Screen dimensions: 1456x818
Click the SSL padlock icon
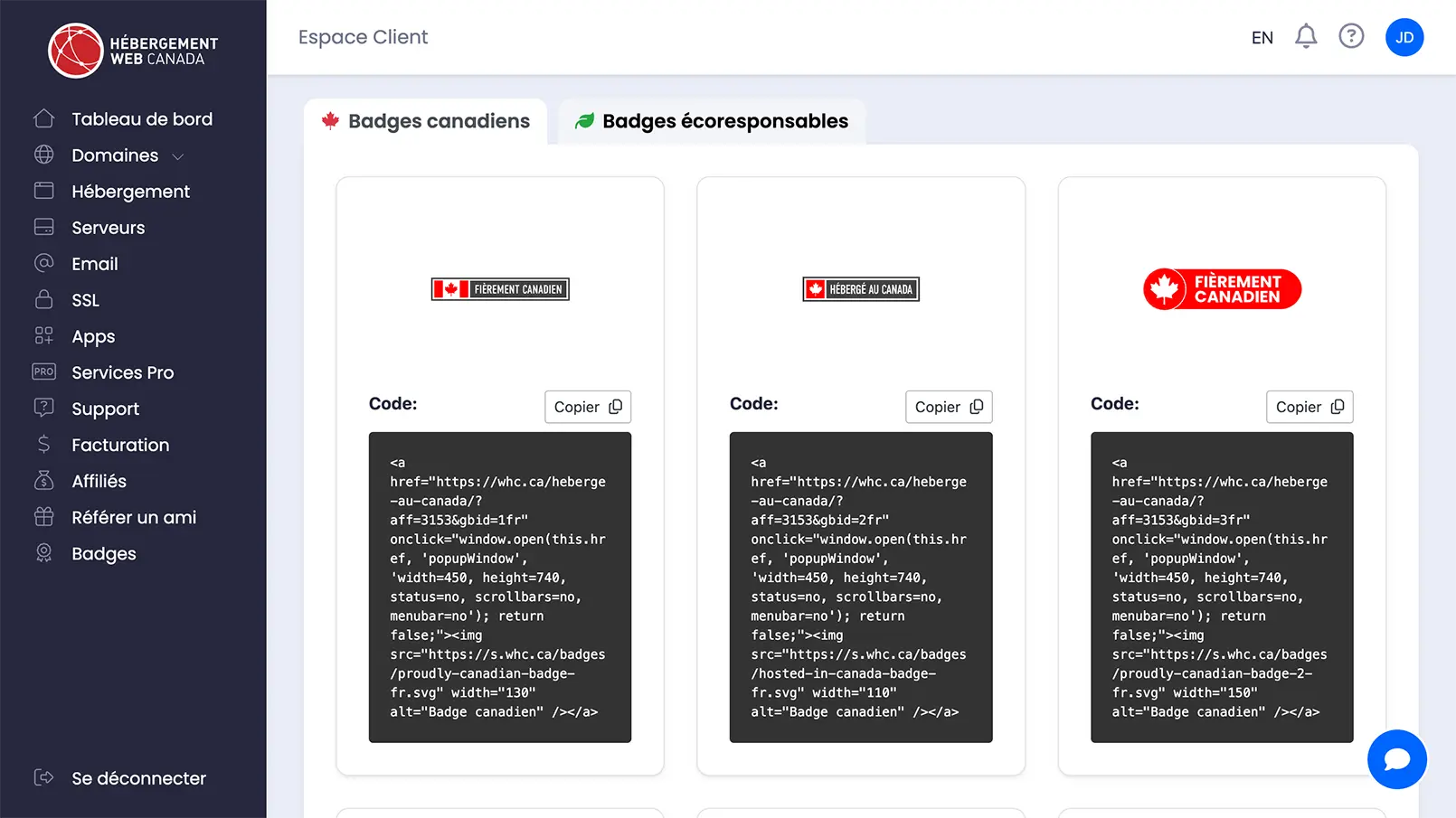43,299
